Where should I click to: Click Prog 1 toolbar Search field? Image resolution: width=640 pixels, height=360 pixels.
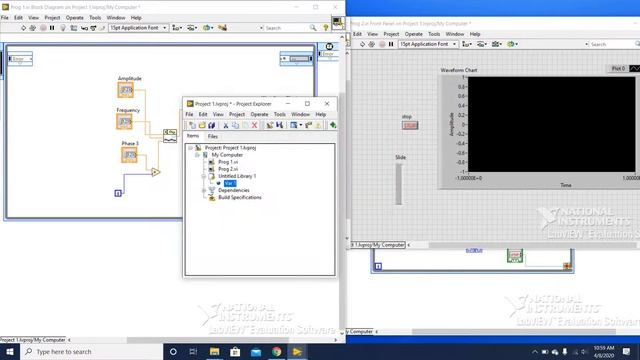(x=286, y=28)
